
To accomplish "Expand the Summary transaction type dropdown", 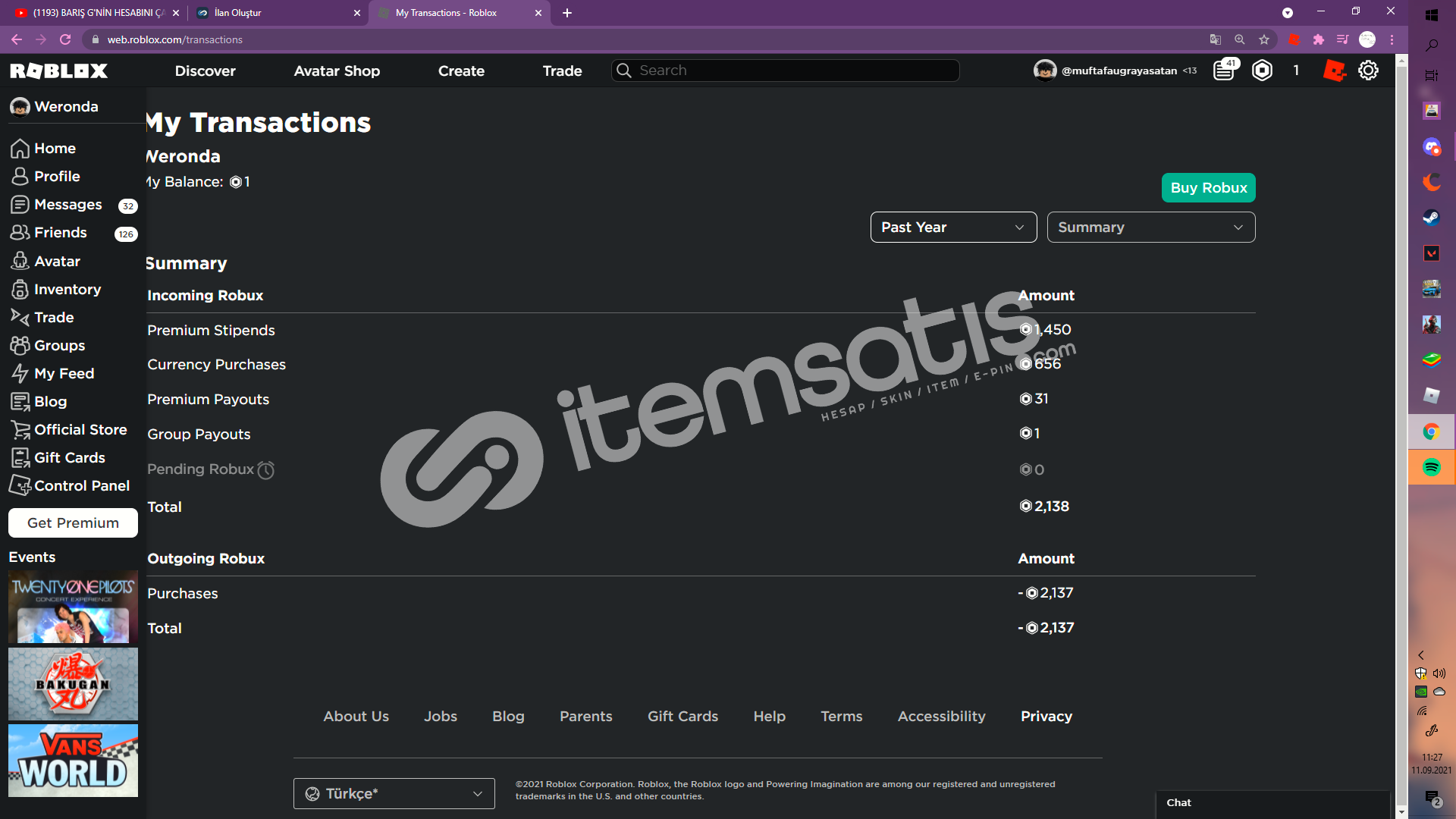I will click(1151, 227).
